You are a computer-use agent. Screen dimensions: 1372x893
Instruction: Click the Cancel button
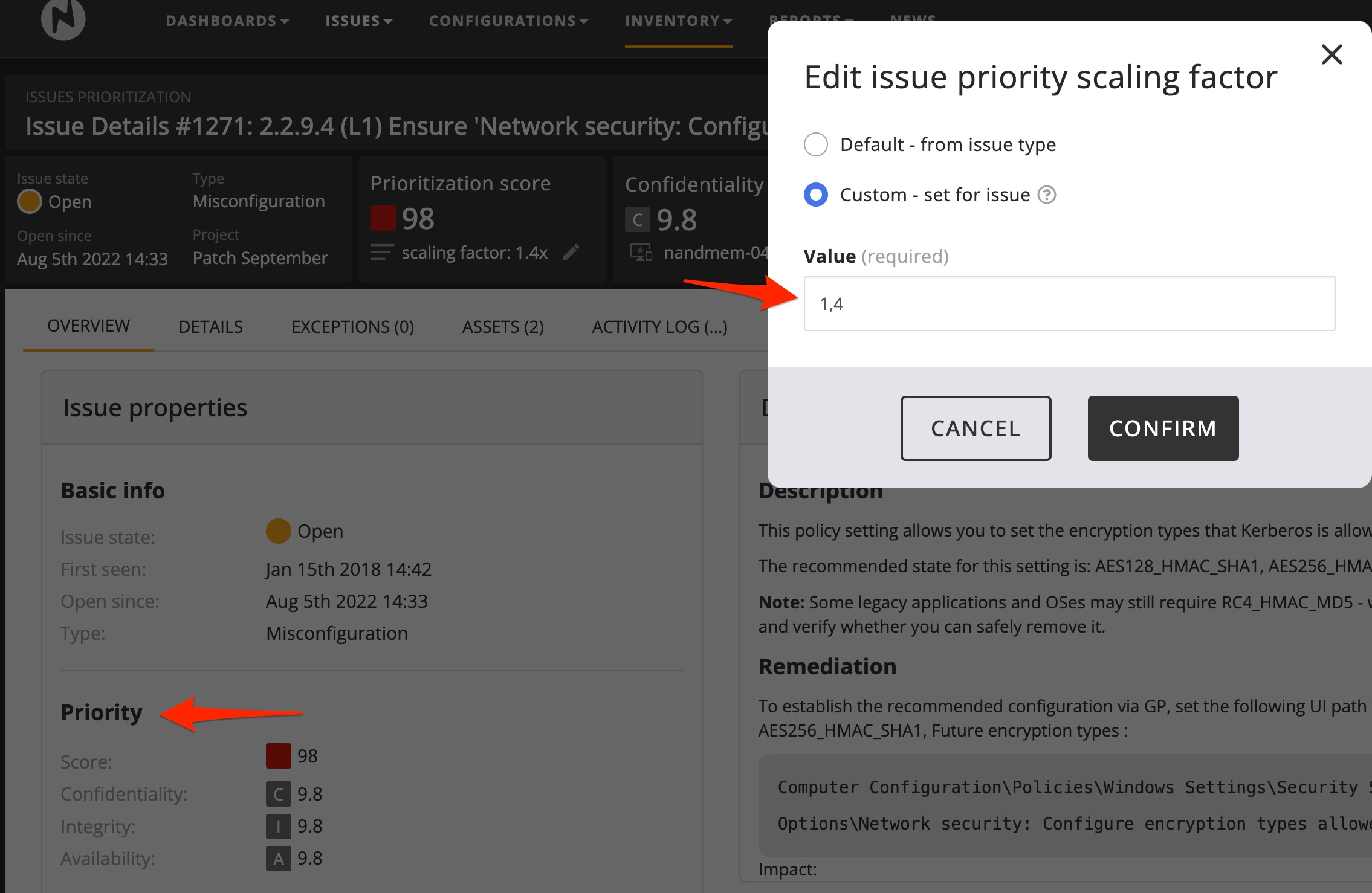tap(976, 428)
